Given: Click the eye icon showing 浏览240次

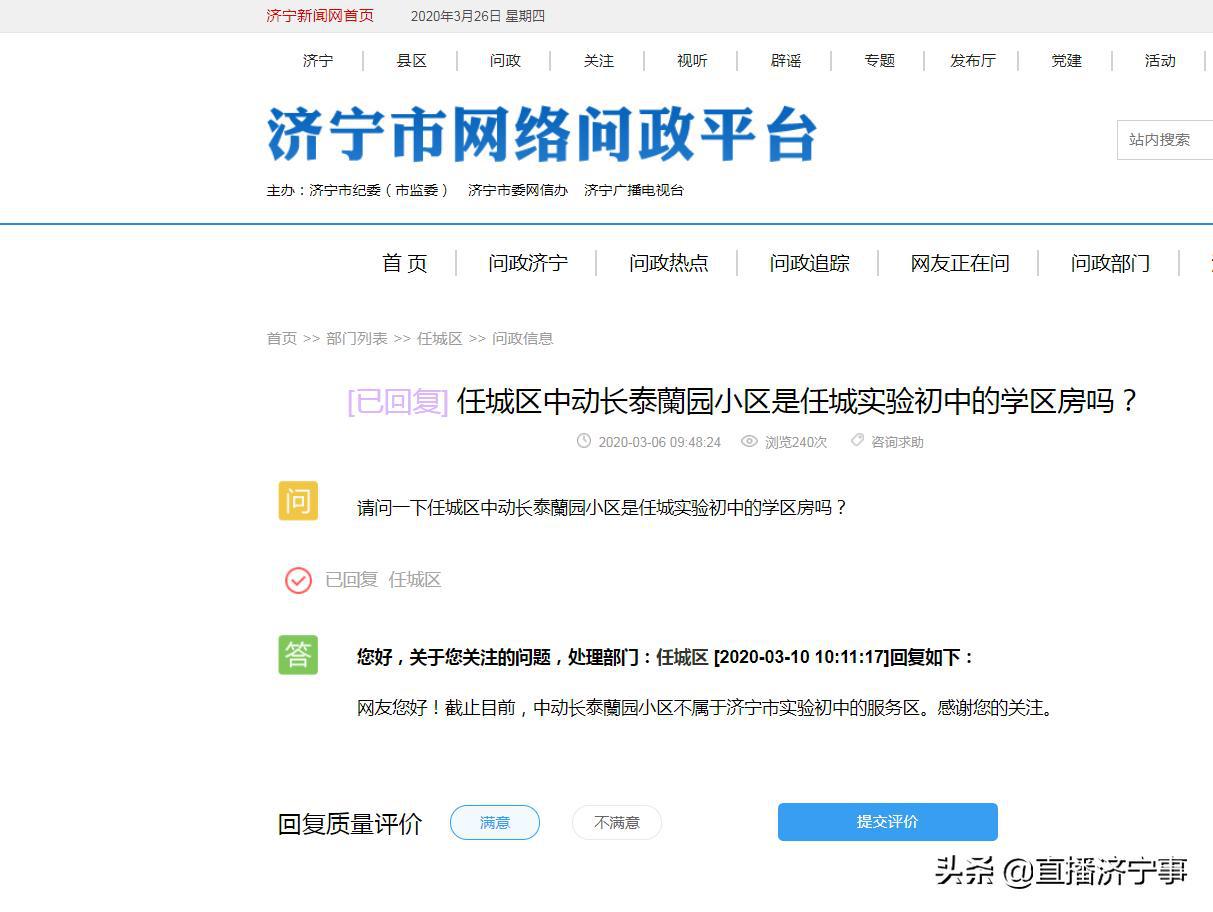Looking at the screenshot, I should [749, 441].
